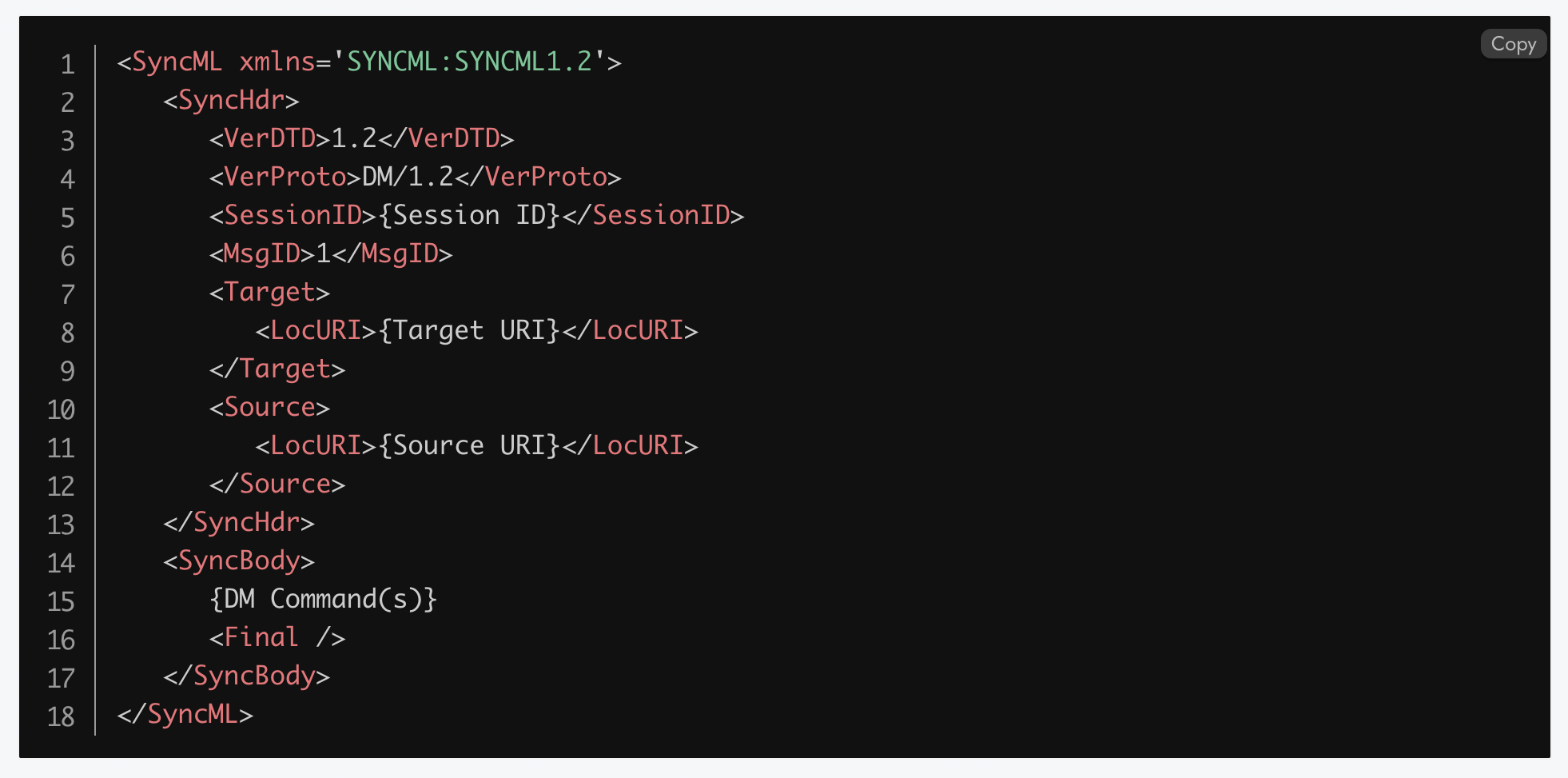Viewport: 1568px width, 778px height.
Task: Click the {Target URI} placeholder text
Action: [x=468, y=330]
